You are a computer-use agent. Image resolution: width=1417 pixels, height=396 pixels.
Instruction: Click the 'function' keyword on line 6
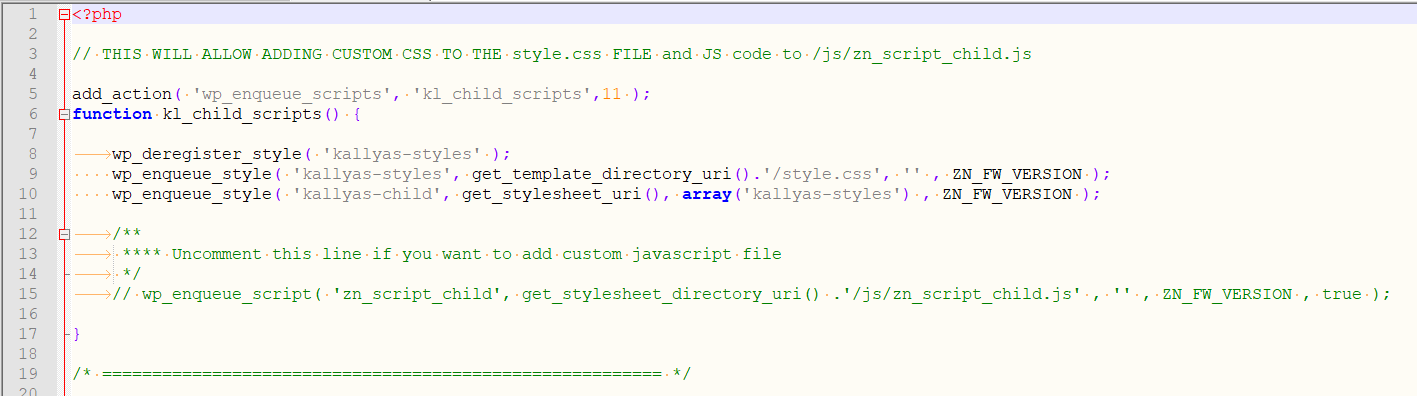coord(113,114)
